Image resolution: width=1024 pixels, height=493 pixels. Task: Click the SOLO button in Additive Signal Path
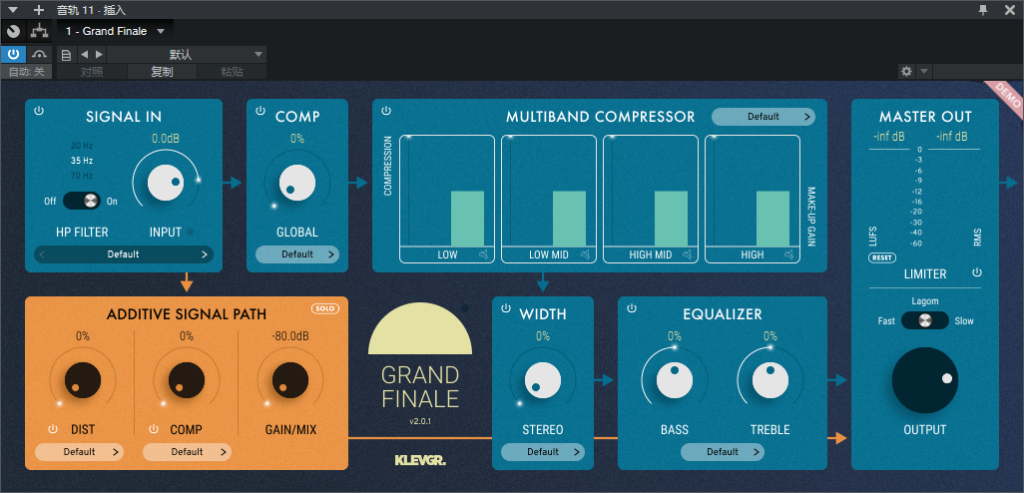point(325,308)
